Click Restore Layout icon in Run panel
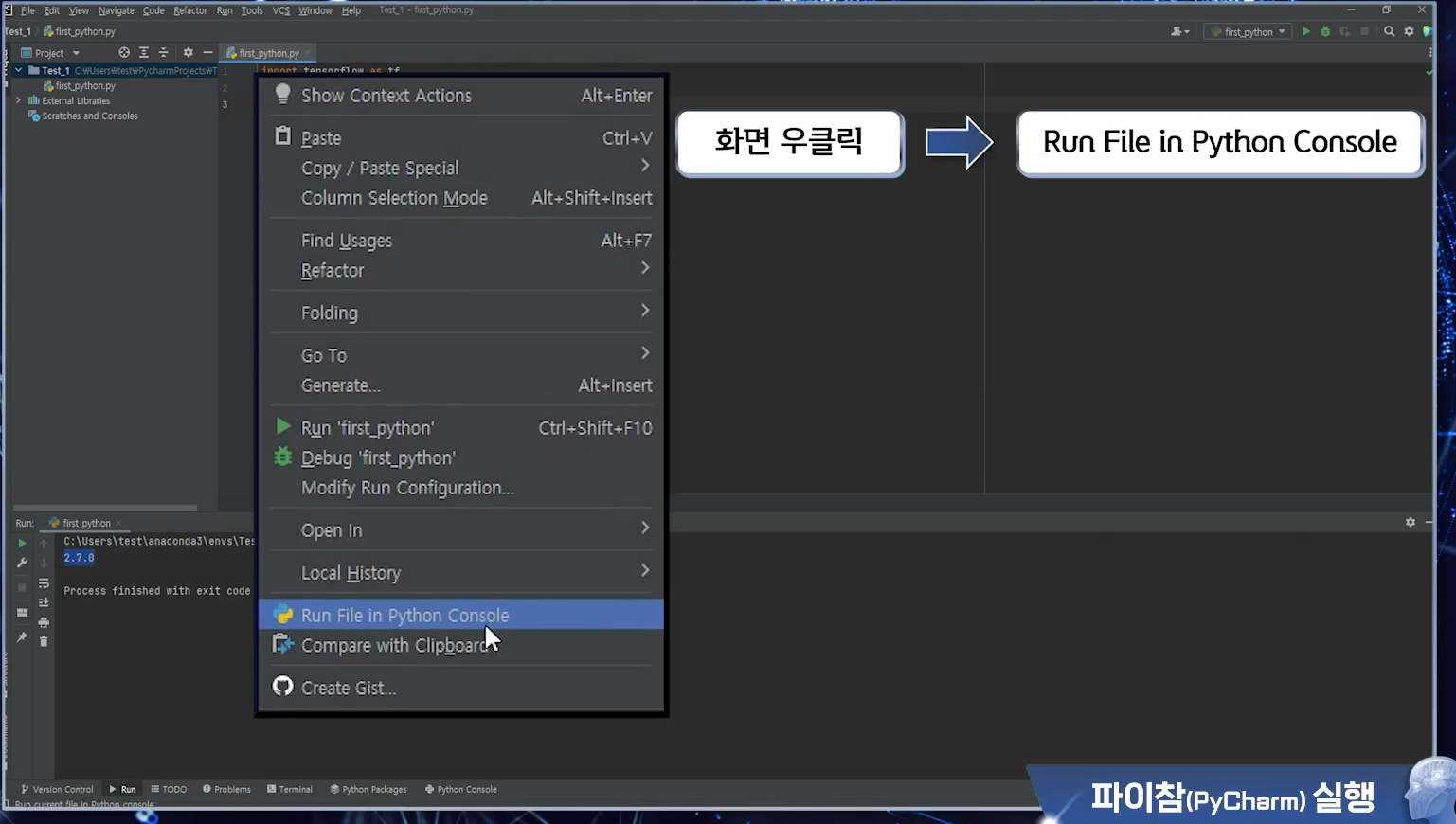Viewport: 1456px width, 824px height. click(x=22, y=613)
